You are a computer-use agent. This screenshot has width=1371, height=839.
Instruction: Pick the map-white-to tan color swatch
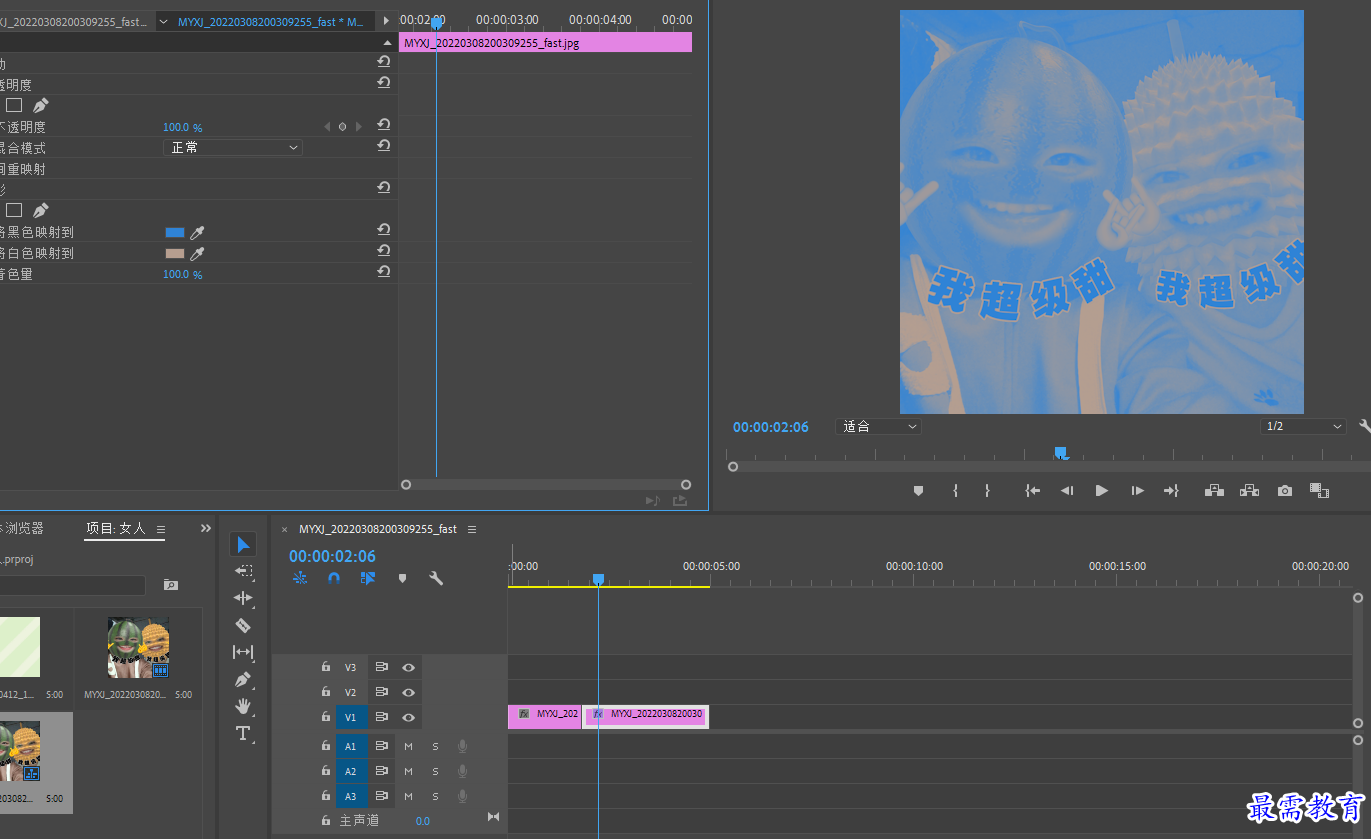coord(175,253)
